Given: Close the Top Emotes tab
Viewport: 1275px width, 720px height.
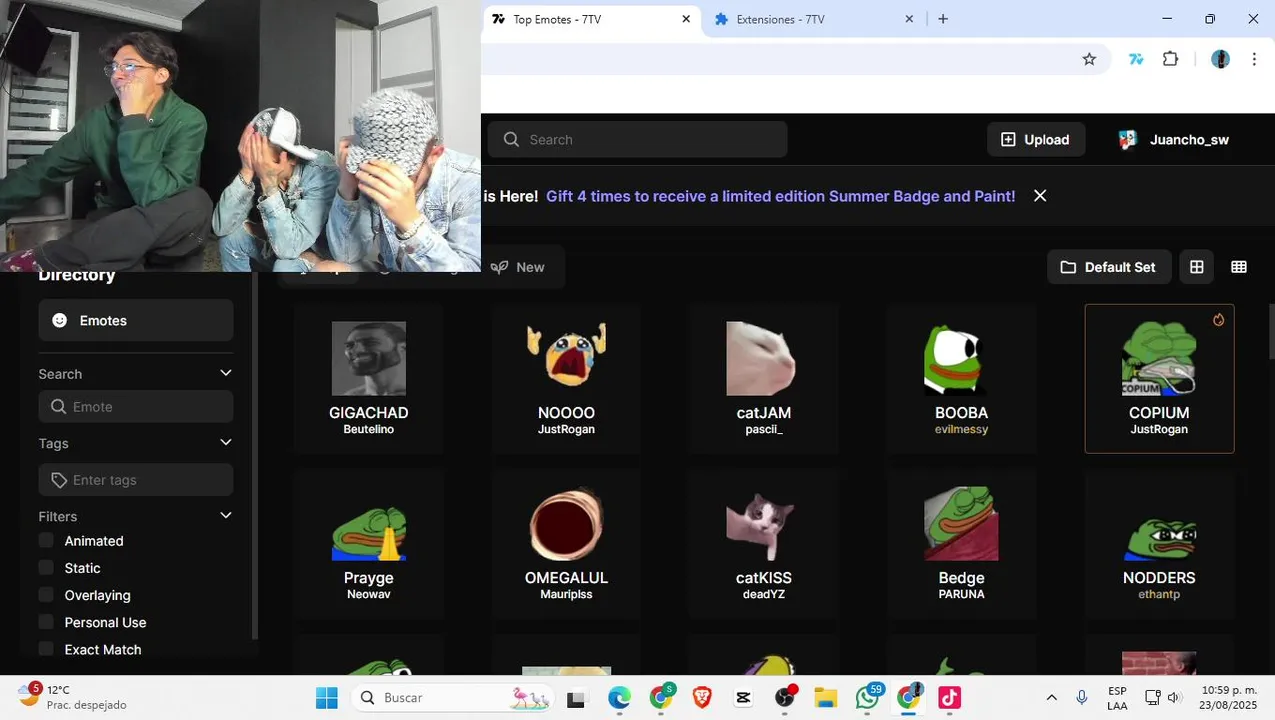Looking at the screenshot, I should [686, 19].
